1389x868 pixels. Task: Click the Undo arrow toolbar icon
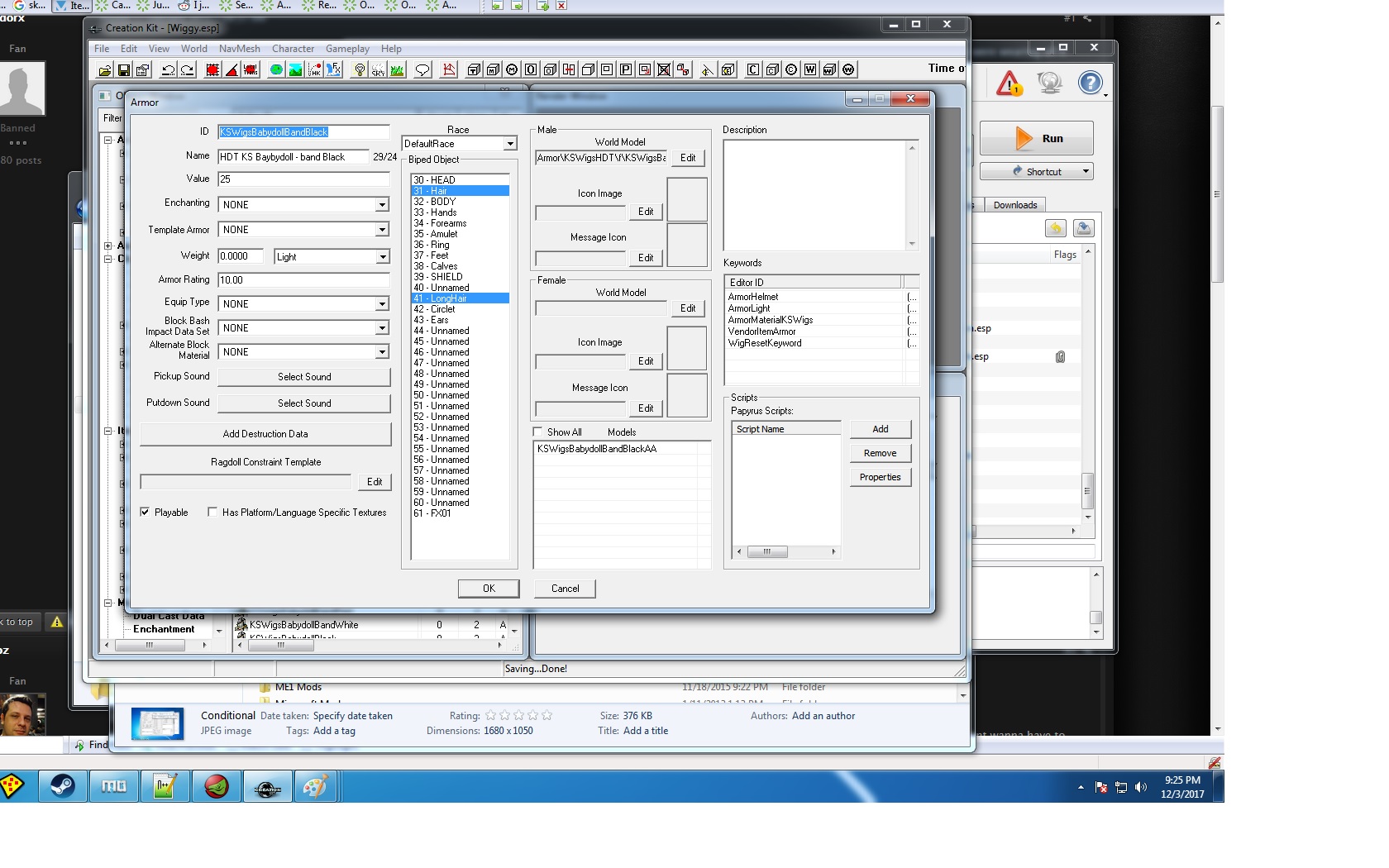click(168, 70)
